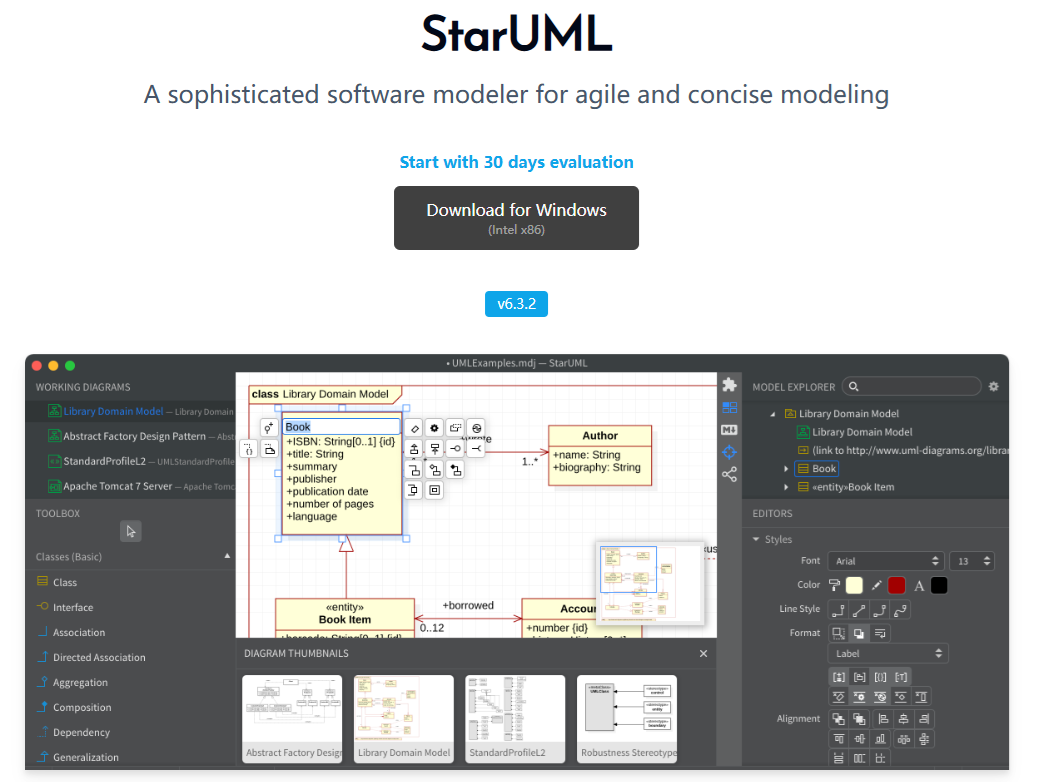Open the Arial font dropdown
Image resolution: width=1041 pixels, height=782 pixels.
[x=886, y=561]
